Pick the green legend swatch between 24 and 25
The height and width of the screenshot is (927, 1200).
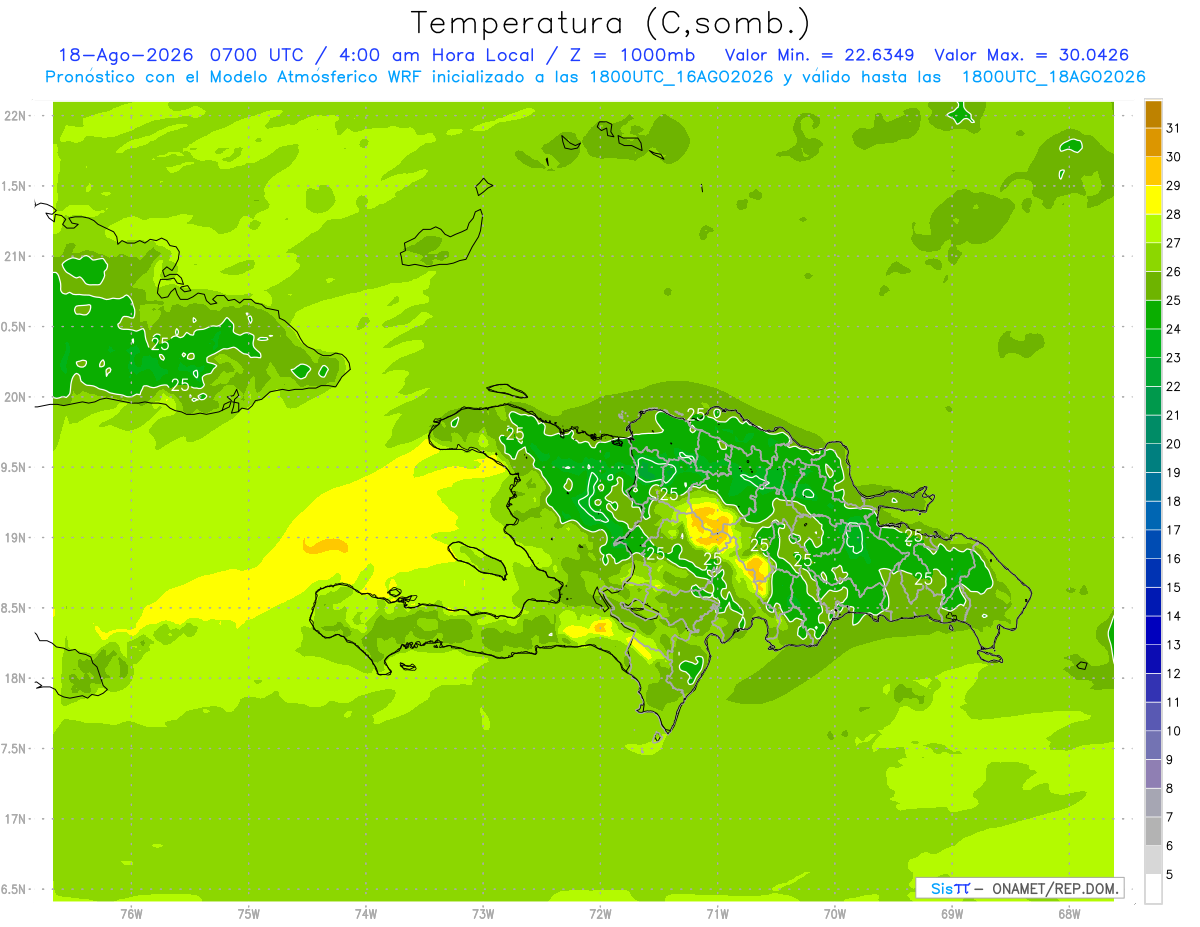point(1153,315)
